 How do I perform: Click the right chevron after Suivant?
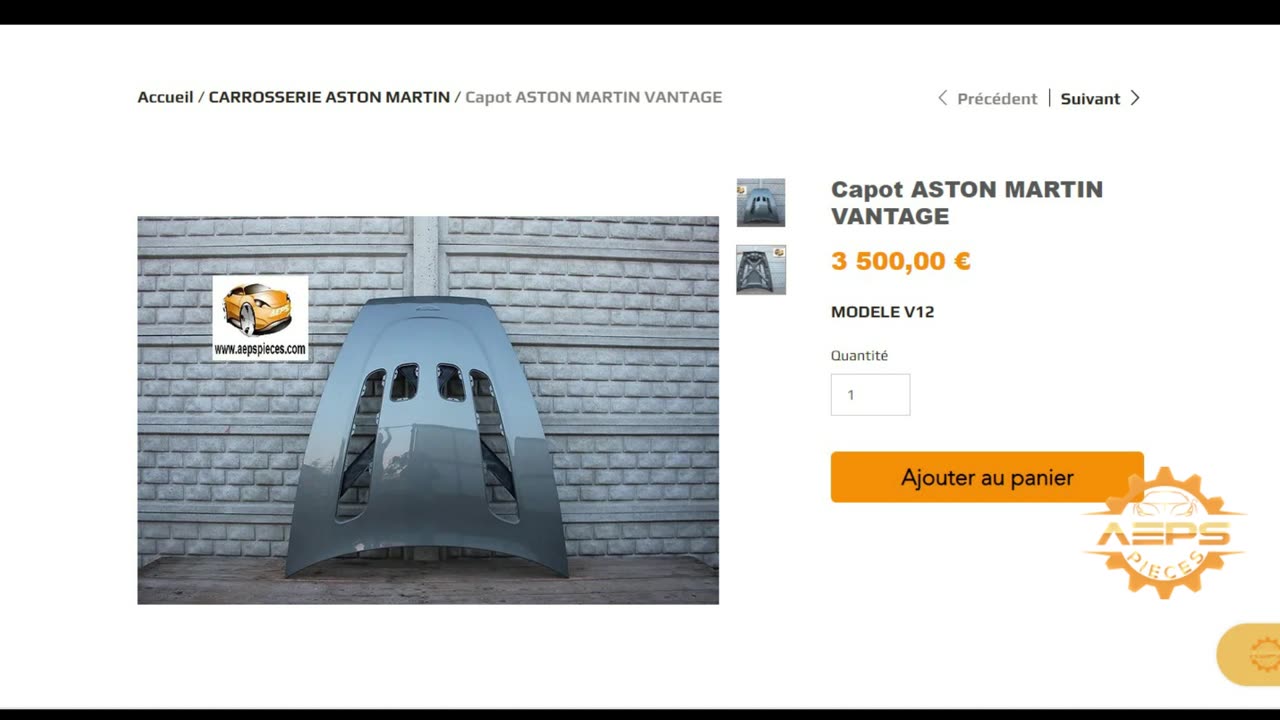tap(1135, 98)
